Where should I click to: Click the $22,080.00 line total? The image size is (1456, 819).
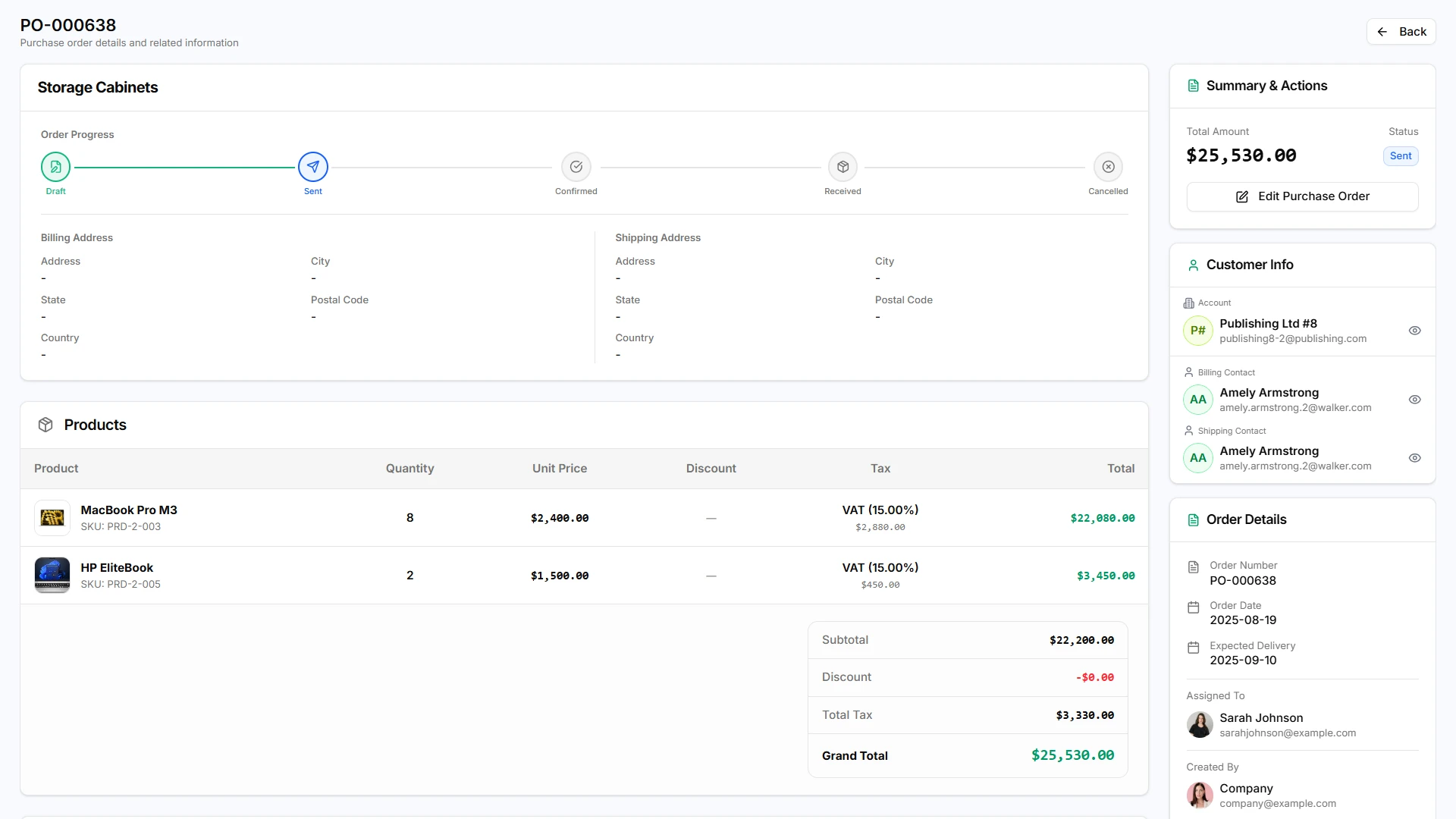[1103, 518]
